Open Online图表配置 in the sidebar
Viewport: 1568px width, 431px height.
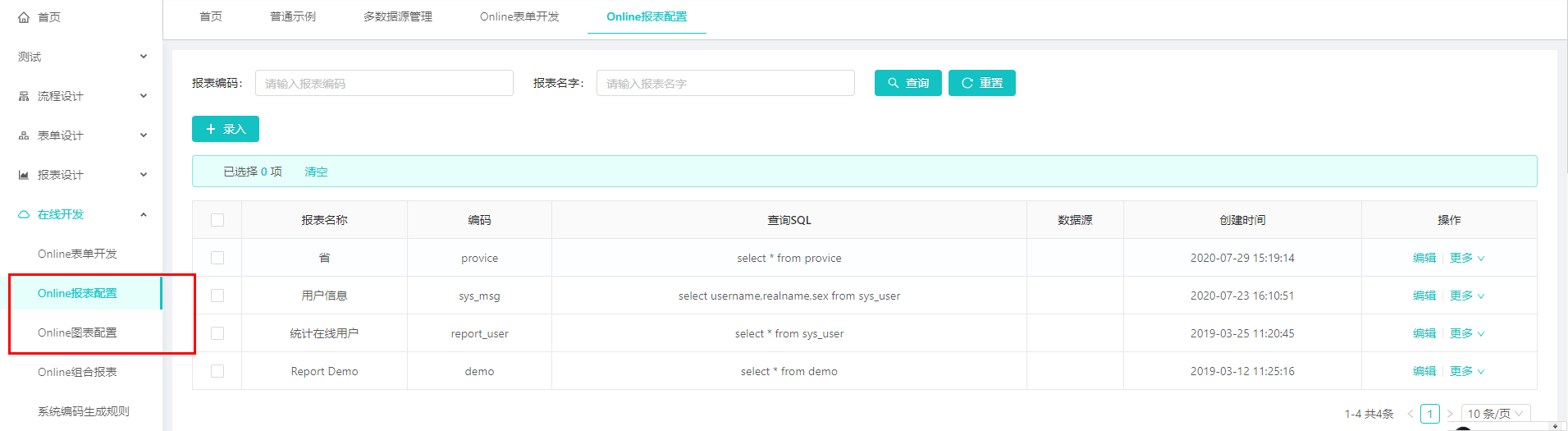point(77,332)
